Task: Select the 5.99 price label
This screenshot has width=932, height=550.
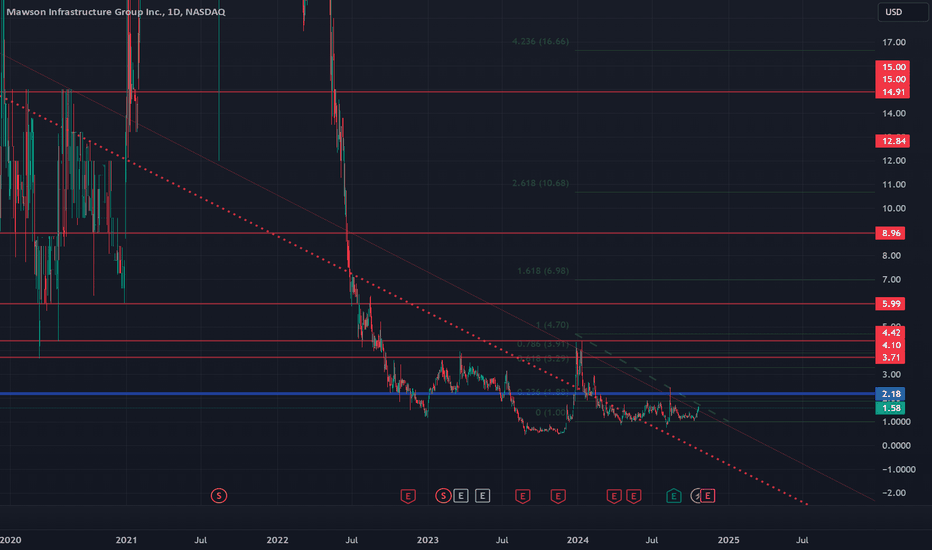Action: point(890,304)
